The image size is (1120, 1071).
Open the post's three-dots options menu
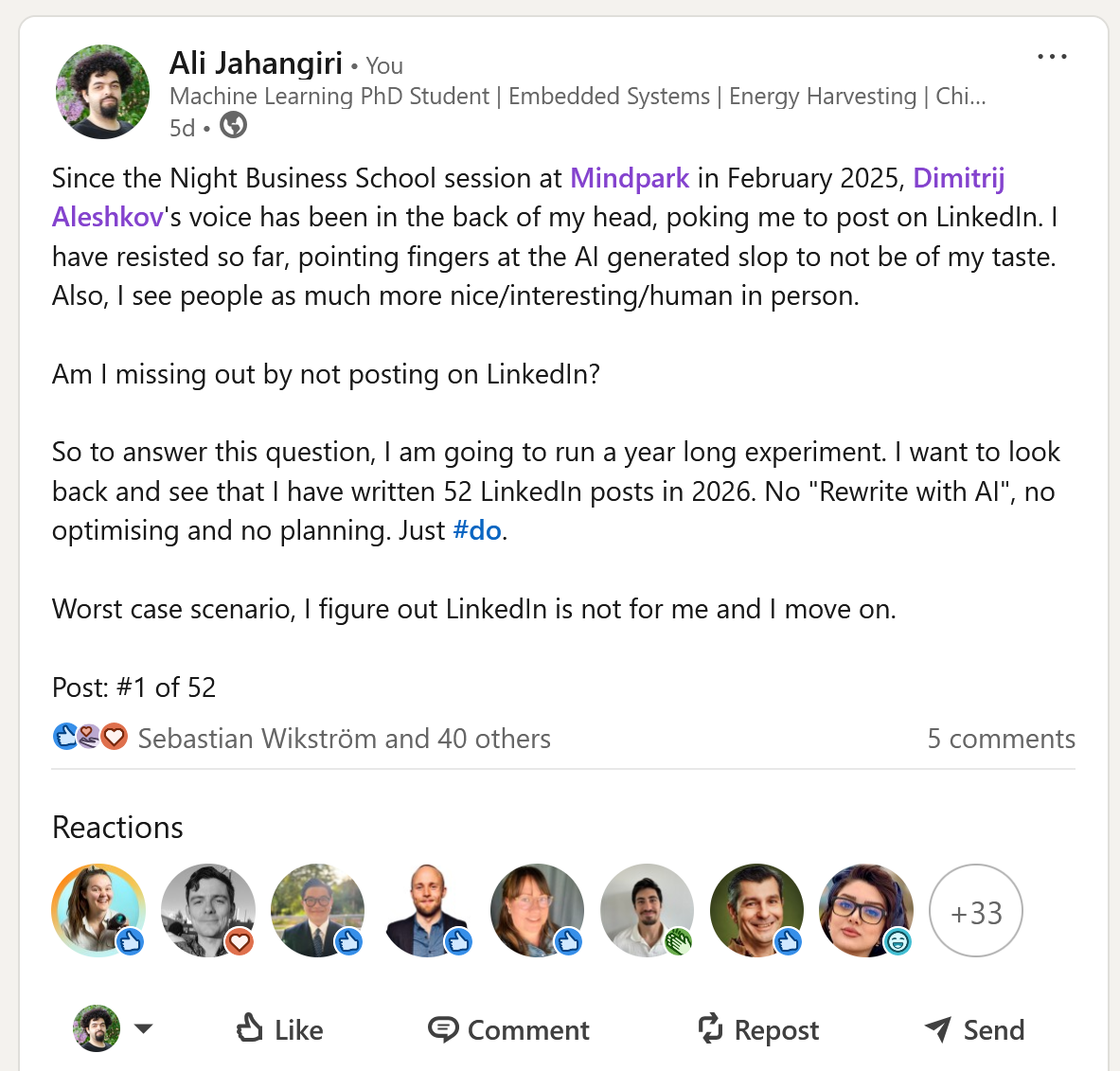(x=1052, y=57)
